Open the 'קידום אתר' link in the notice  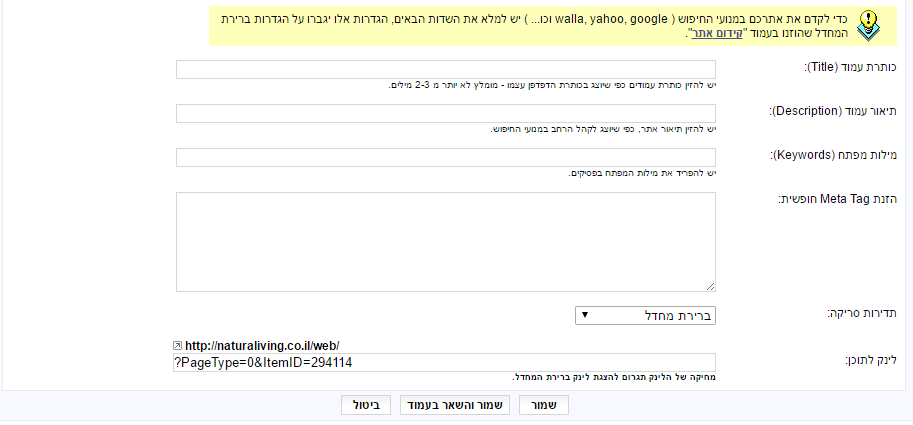coord(707,33)
